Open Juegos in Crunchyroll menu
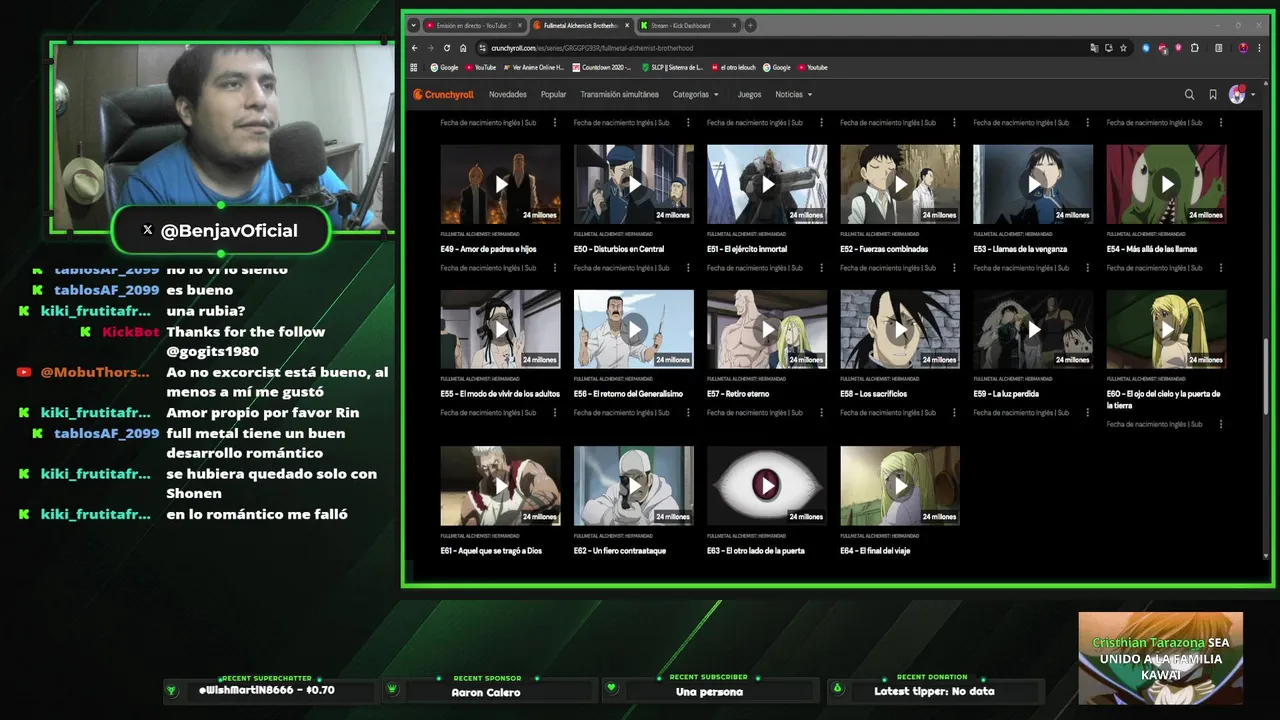This screenshot has width=1280, height=720. coord(749,94)
